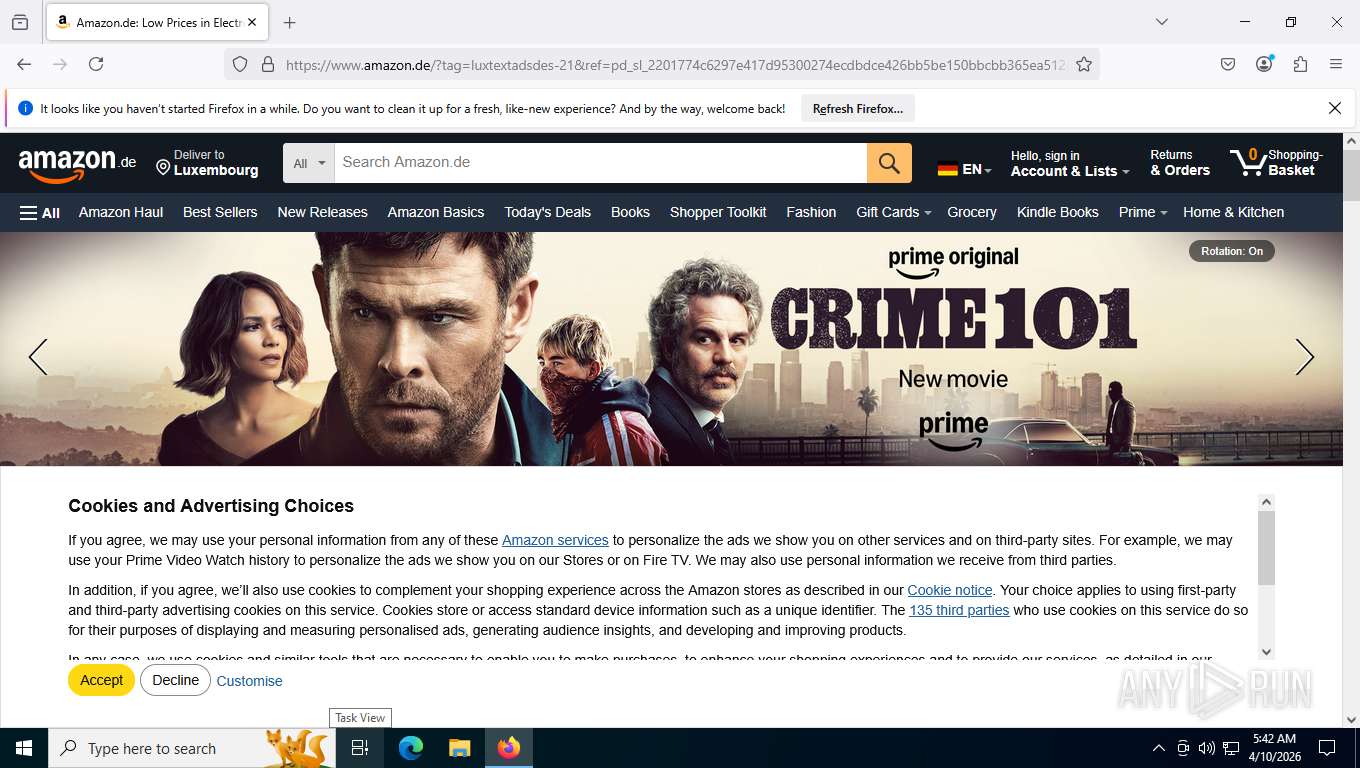Viewport: 1360px width, 768px height.
Task: Click the hamburger All menu icon
Action: (40, 212)
